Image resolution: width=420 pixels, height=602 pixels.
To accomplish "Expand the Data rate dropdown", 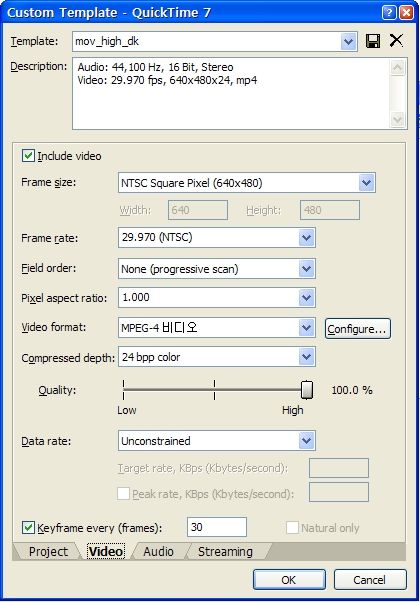I will tap(306, 441).
